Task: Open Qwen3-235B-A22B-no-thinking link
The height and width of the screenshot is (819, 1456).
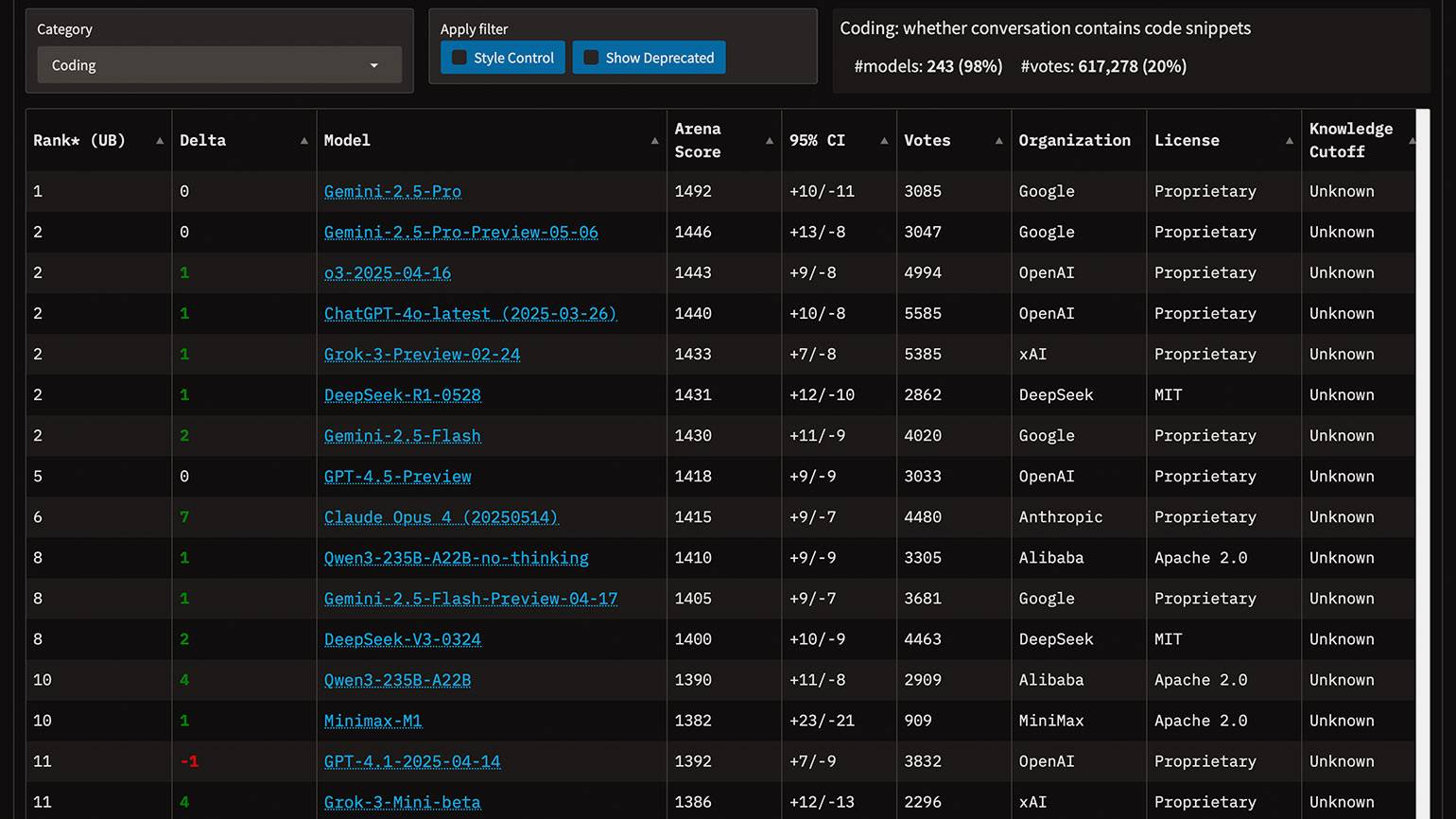Action: pyautogui.click(x=457, y=557)
